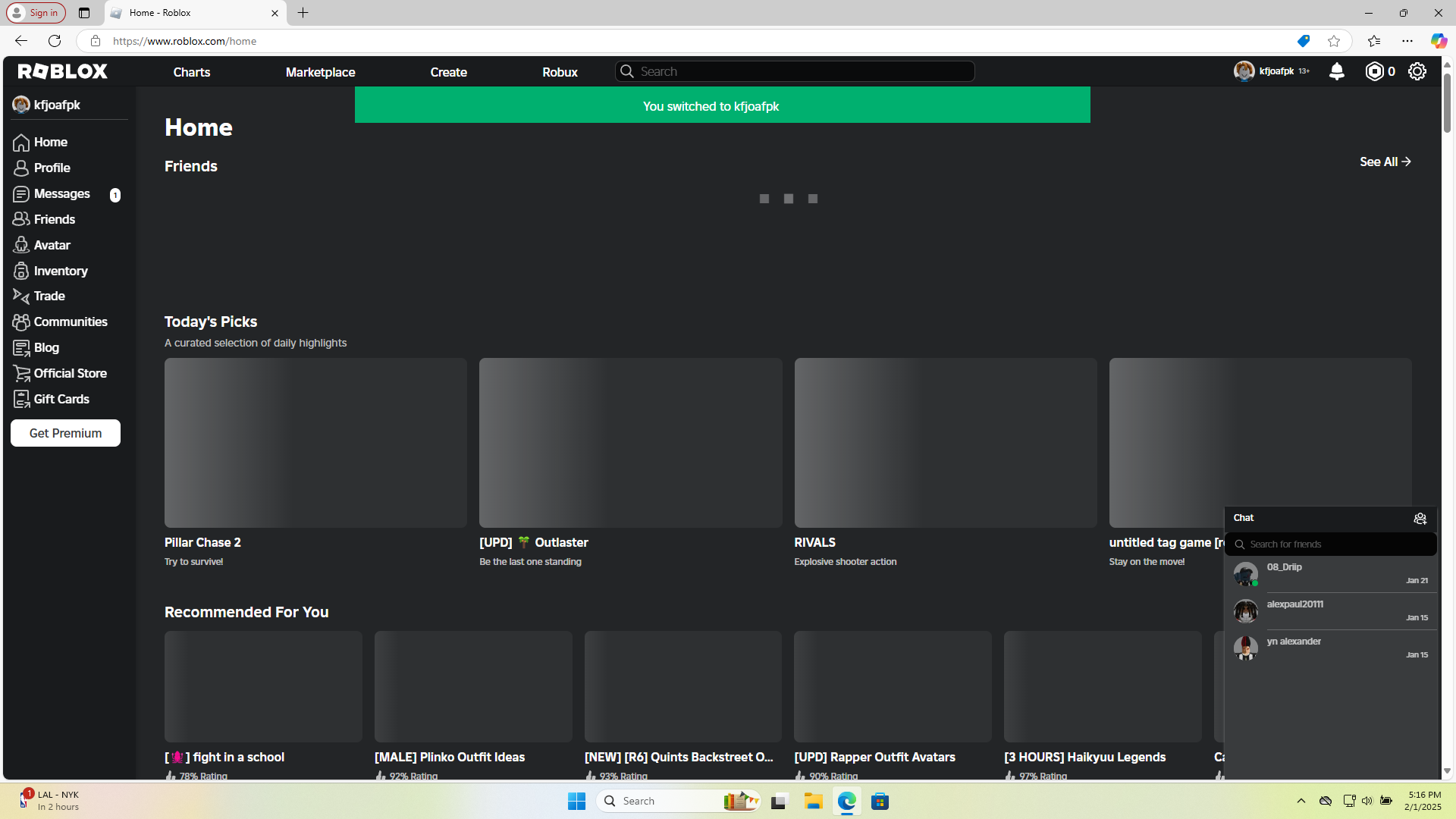Screen dimensions: 1456x819
Task: Open the RIVALS game thumbnail
Action: point(945,443)
